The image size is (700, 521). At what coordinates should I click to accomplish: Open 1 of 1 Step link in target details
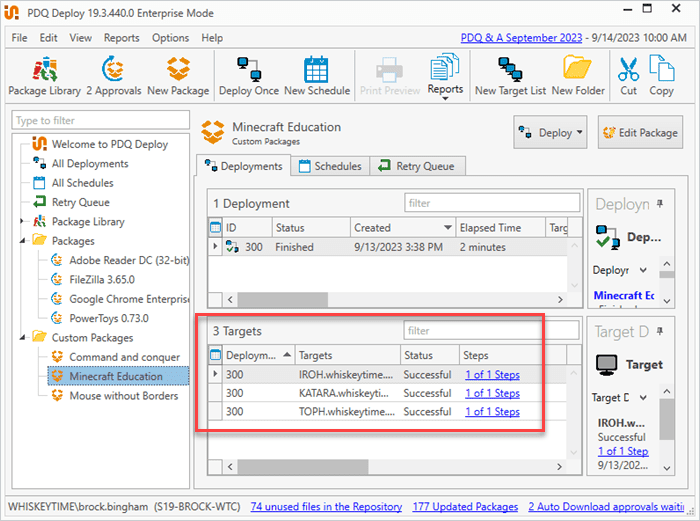[623, 451]
